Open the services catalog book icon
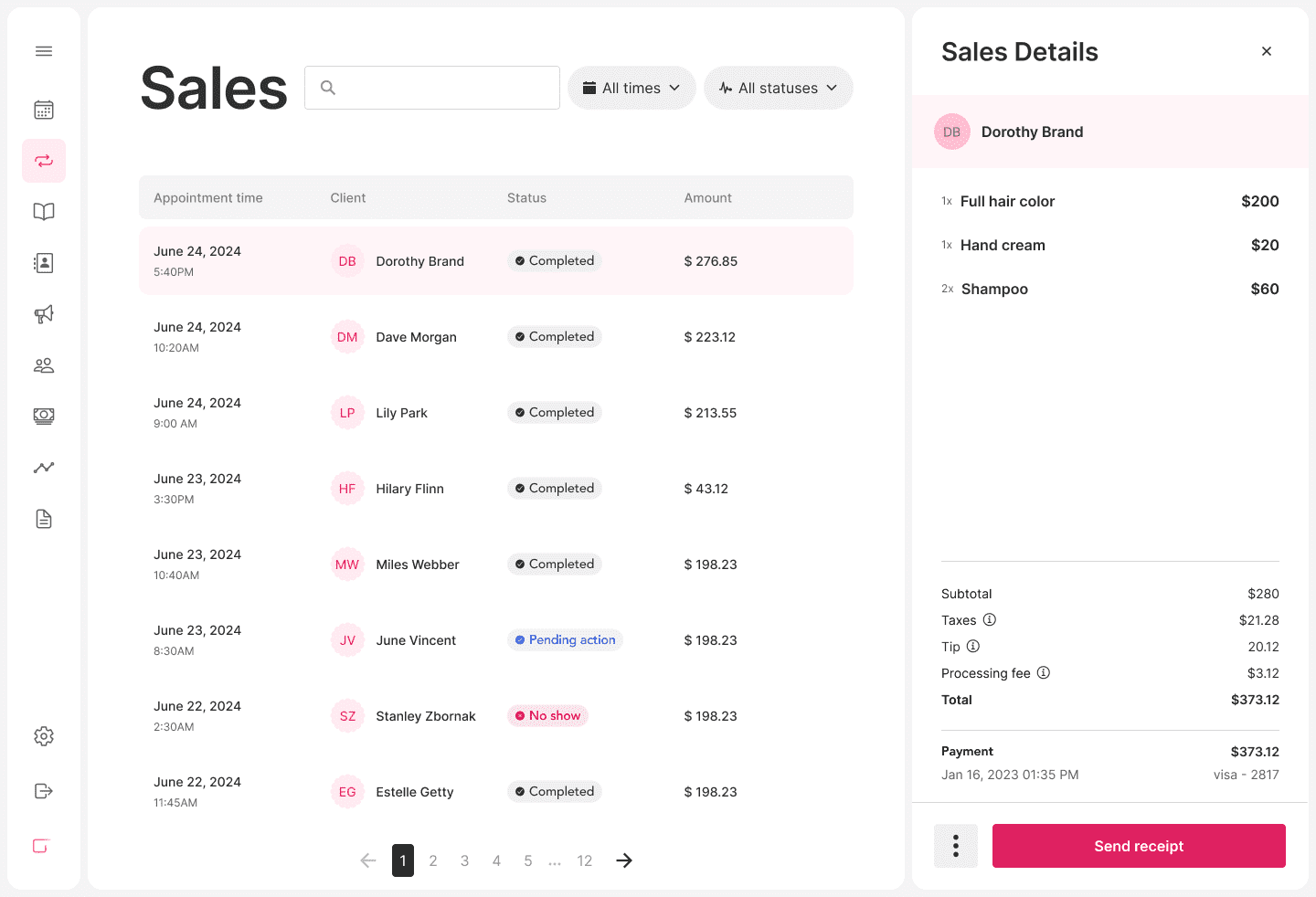 click(43, 211)
